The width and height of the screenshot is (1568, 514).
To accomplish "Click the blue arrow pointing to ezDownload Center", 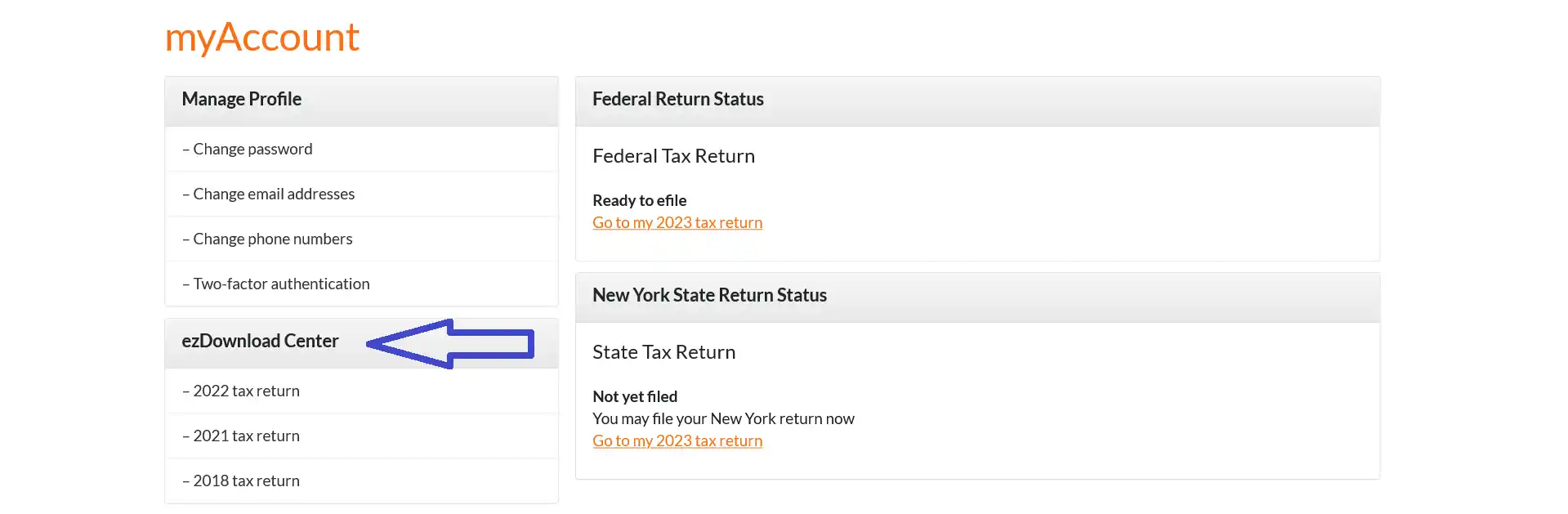I will click(451, 344).
